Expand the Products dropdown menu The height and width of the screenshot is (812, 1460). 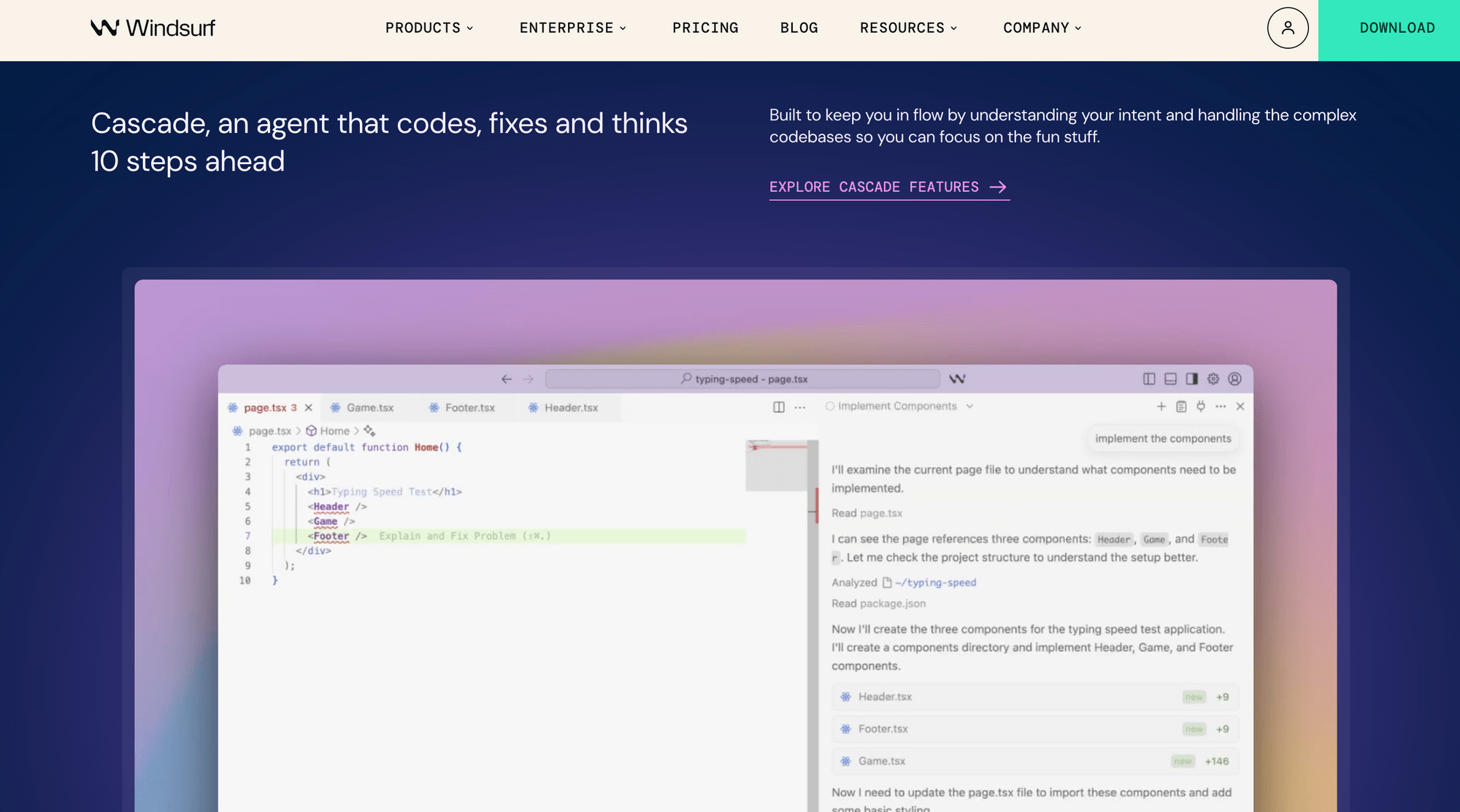429,28
